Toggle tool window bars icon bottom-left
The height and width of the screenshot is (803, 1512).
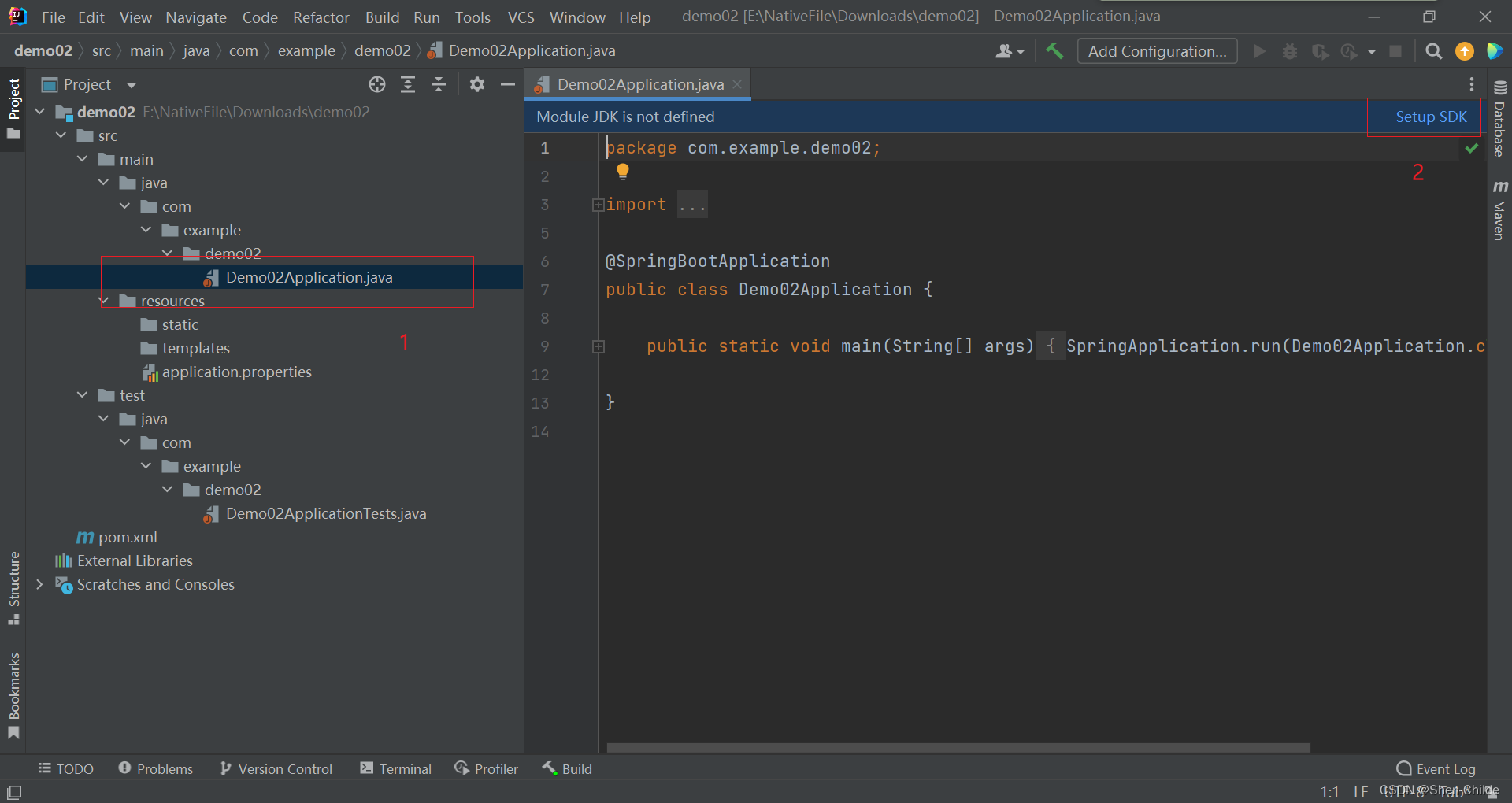click(x=14, y=792)
